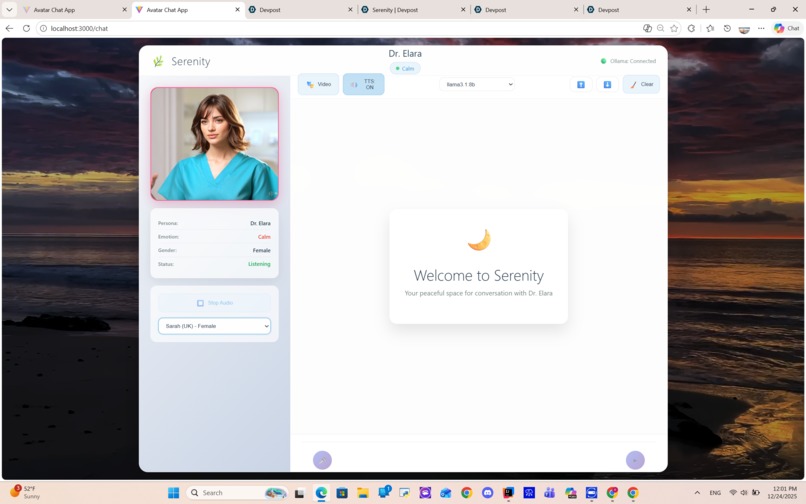The image size is (806, 504).
Task: Click the Serenity leaf logo icon
Action: [158, 61]
